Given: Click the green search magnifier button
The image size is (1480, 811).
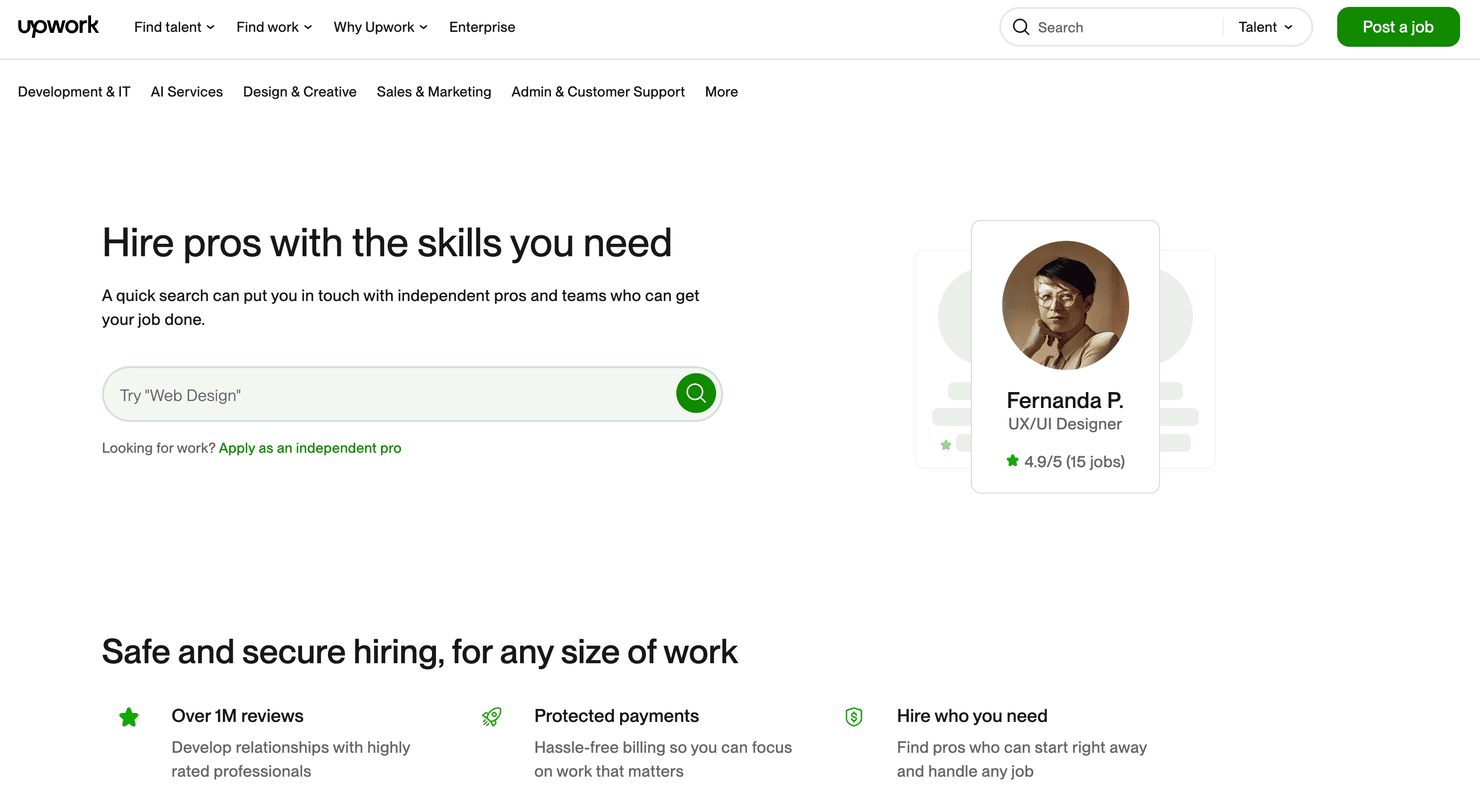Looking at the screenshot, I should click(x=696, y=393).
